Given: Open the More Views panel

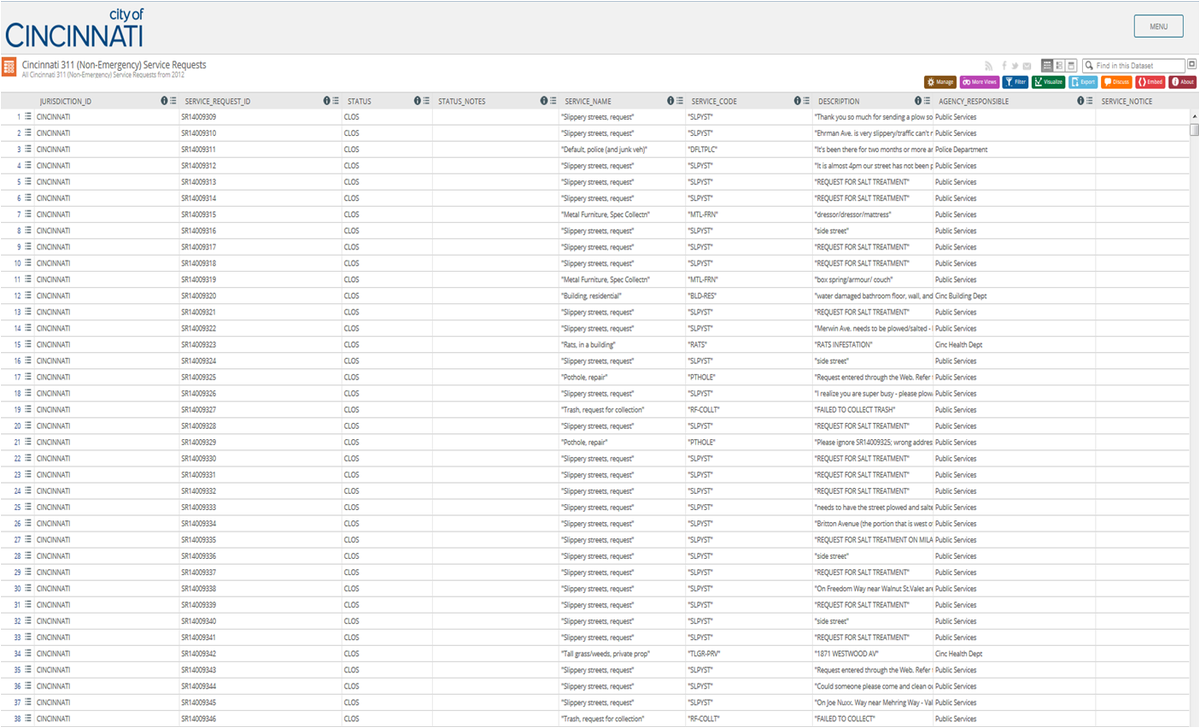Looking at the screenshot, I should (979, 82).
